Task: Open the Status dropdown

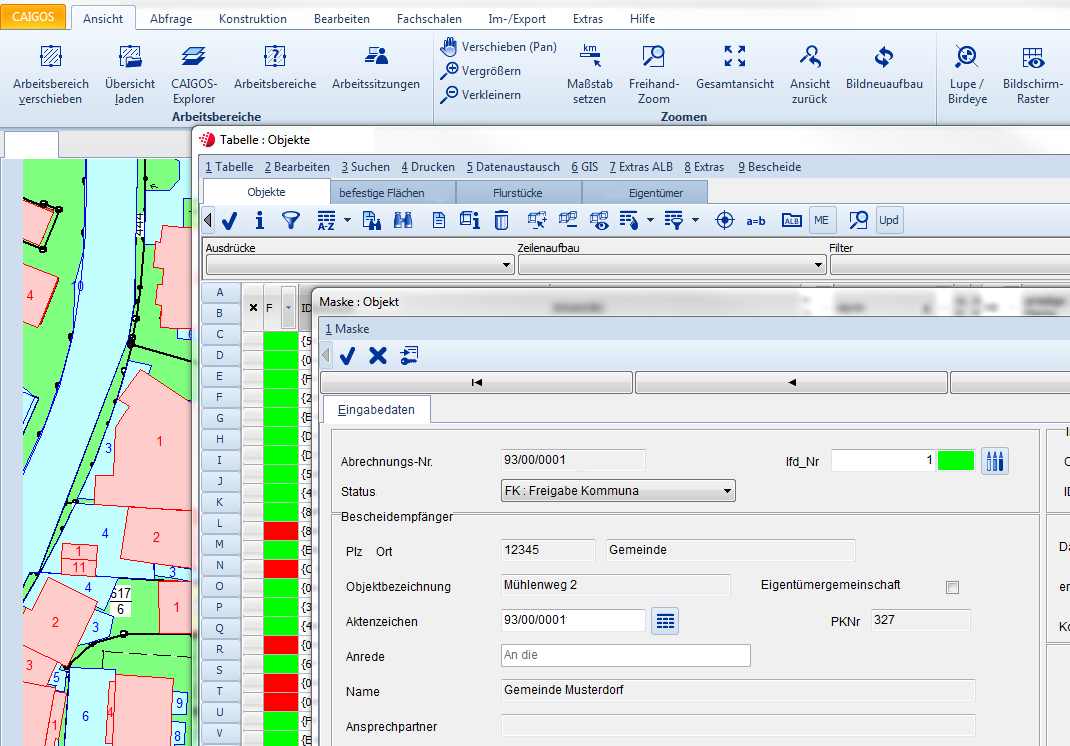Action: 726,491
